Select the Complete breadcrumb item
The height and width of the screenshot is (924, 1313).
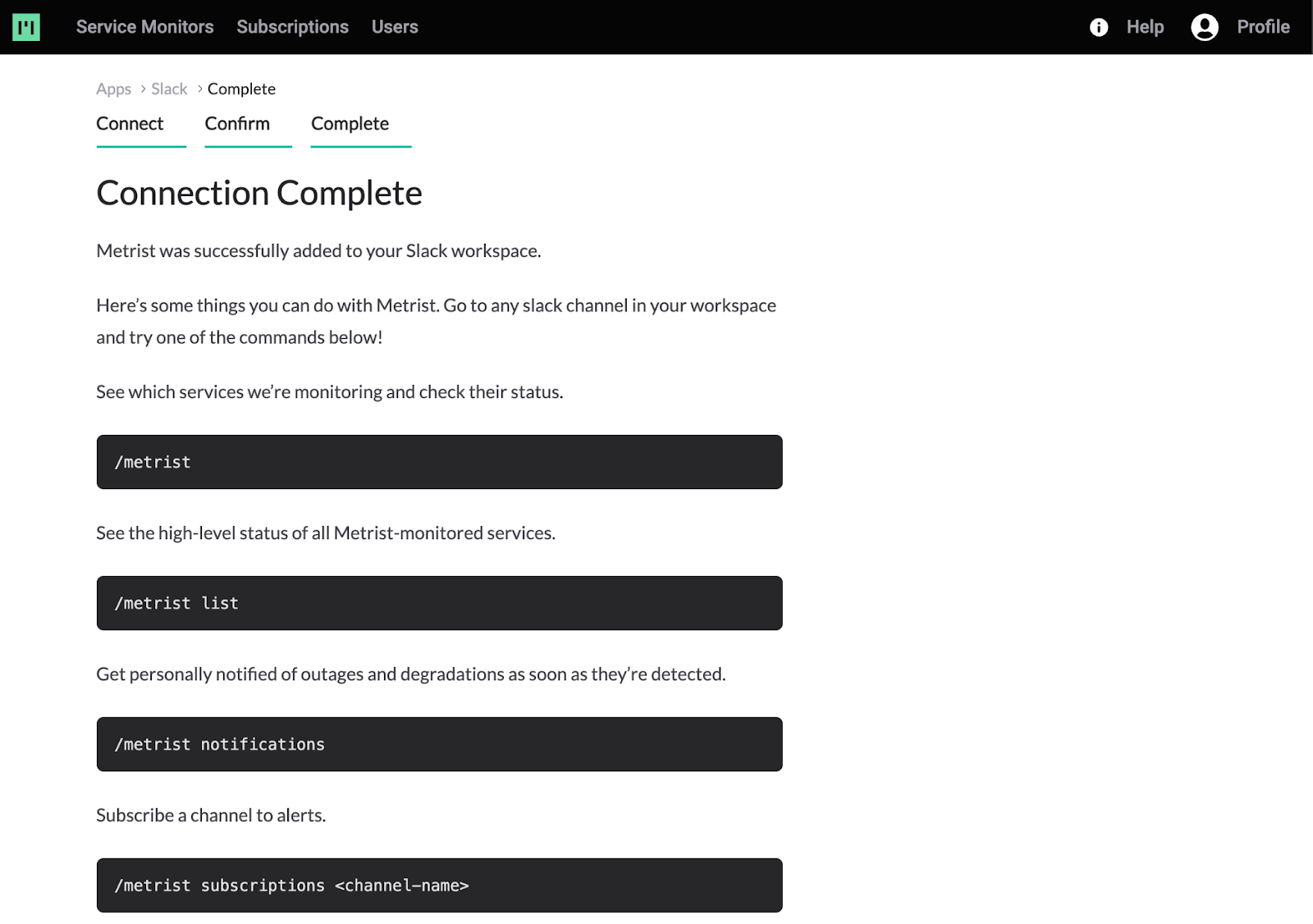click(x=241, y=89)
